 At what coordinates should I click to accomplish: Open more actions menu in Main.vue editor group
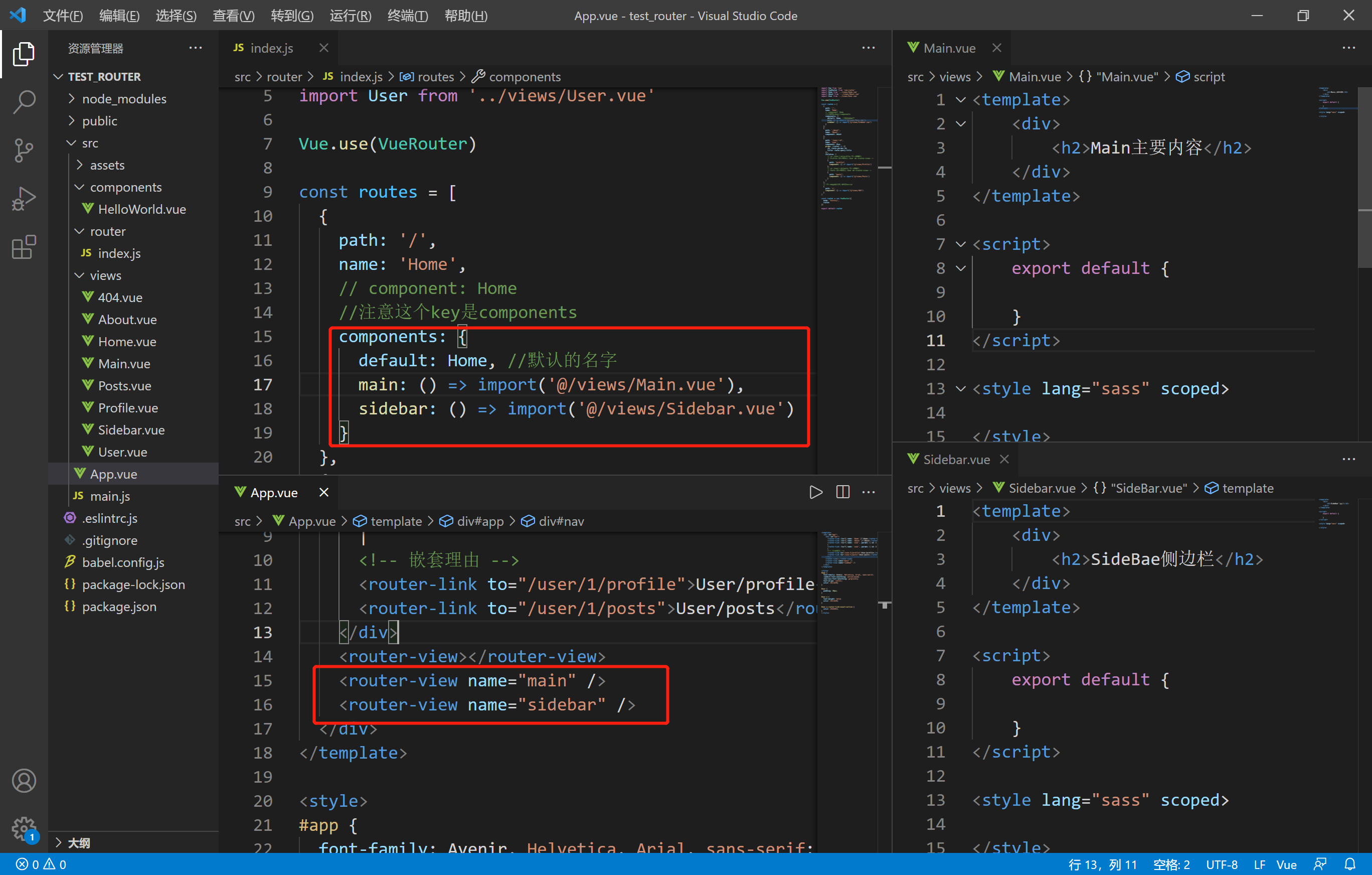click(x=1348, y=48)
